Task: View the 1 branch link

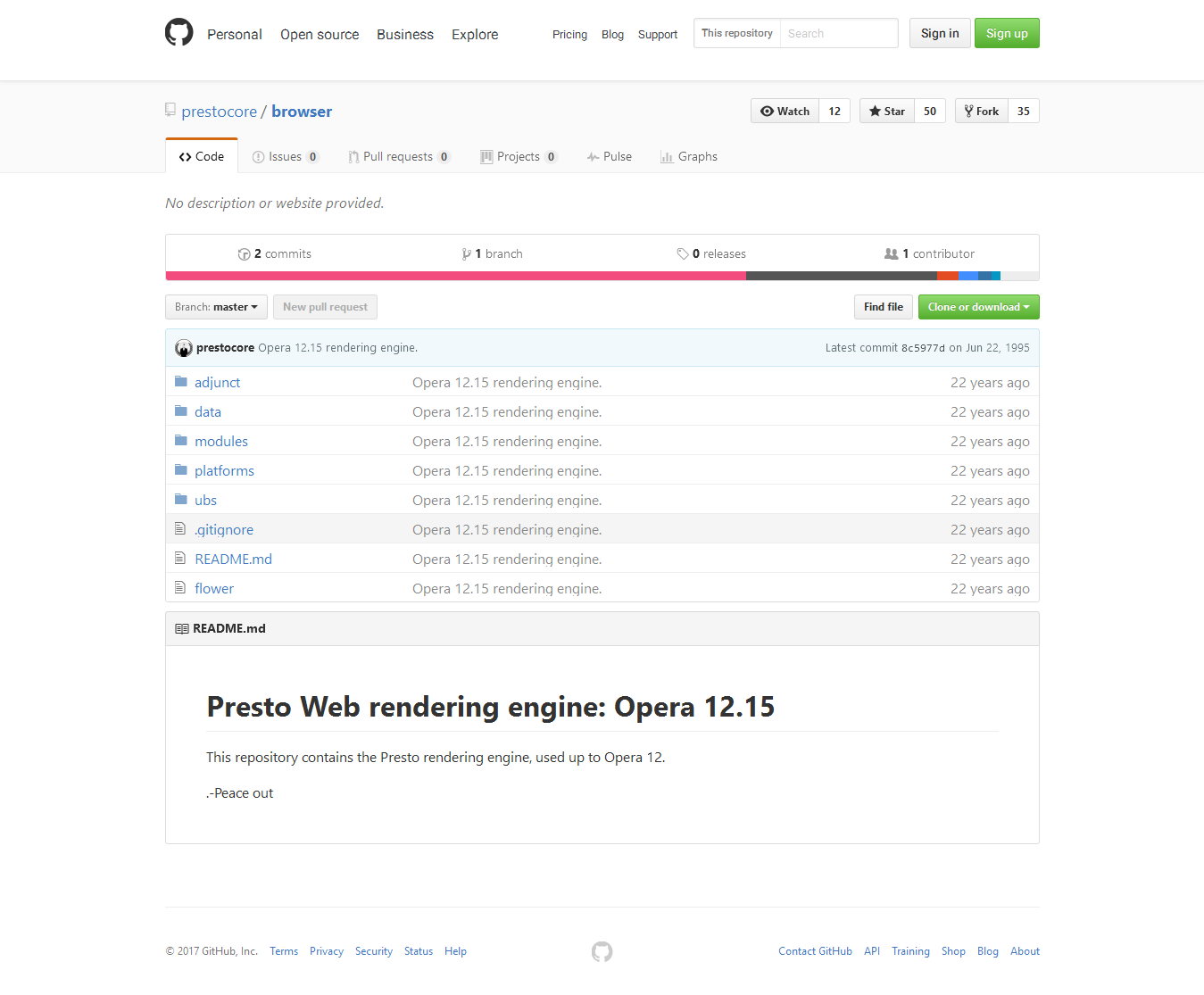Action: click(493, 254)
